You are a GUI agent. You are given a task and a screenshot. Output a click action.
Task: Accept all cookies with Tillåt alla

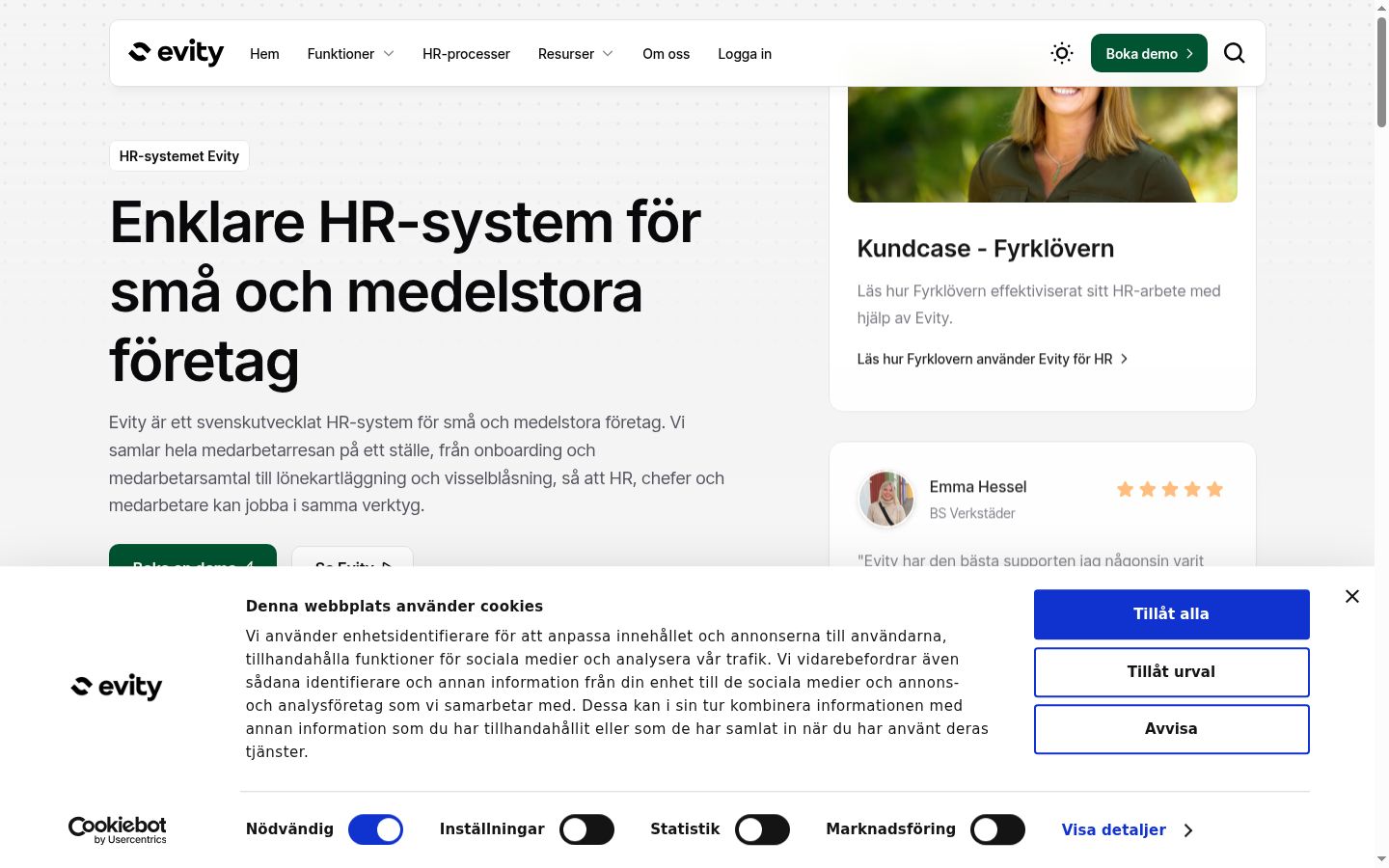pos(1171,614)
